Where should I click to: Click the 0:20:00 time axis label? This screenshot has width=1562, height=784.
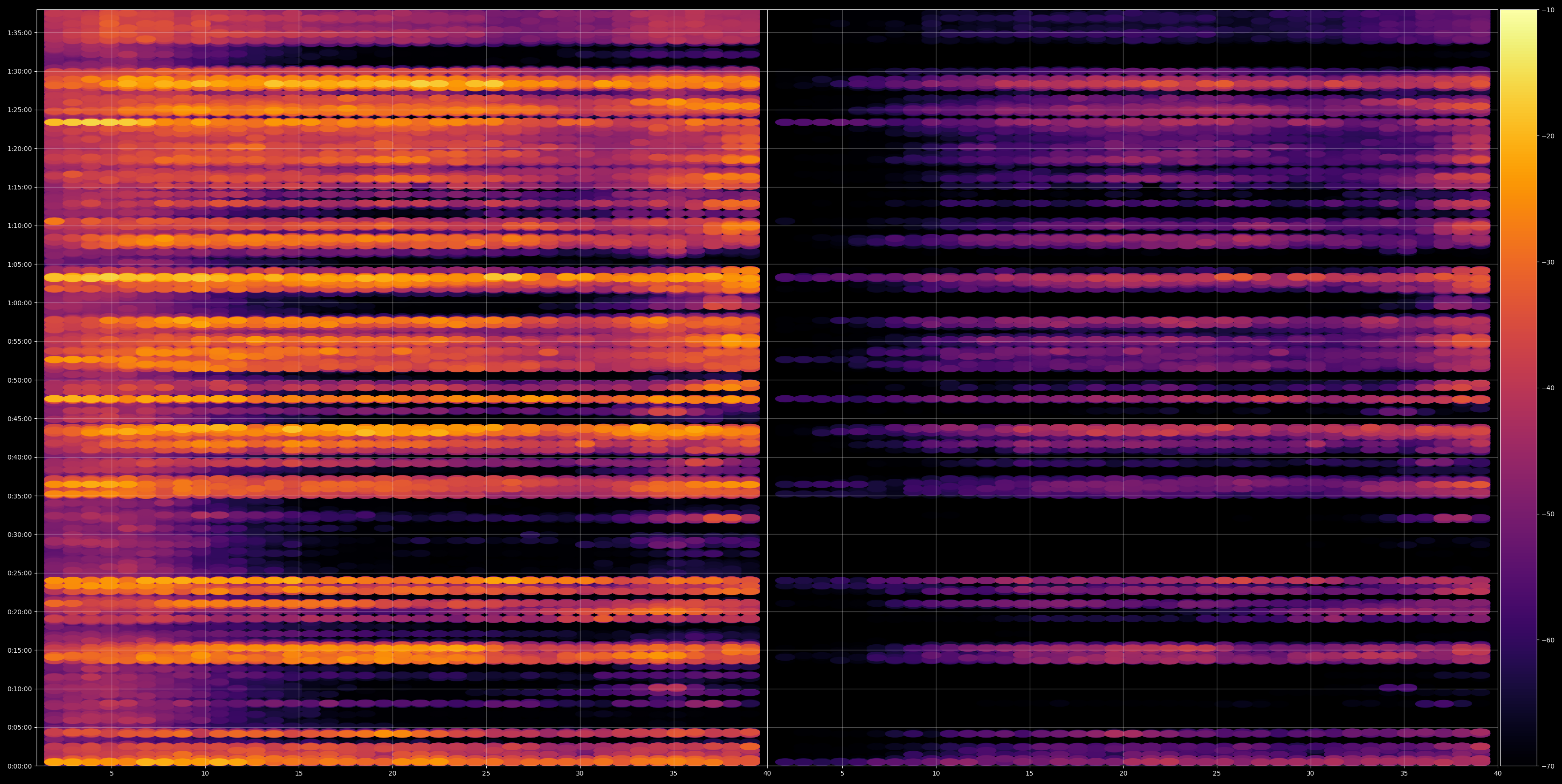[19, 612]
